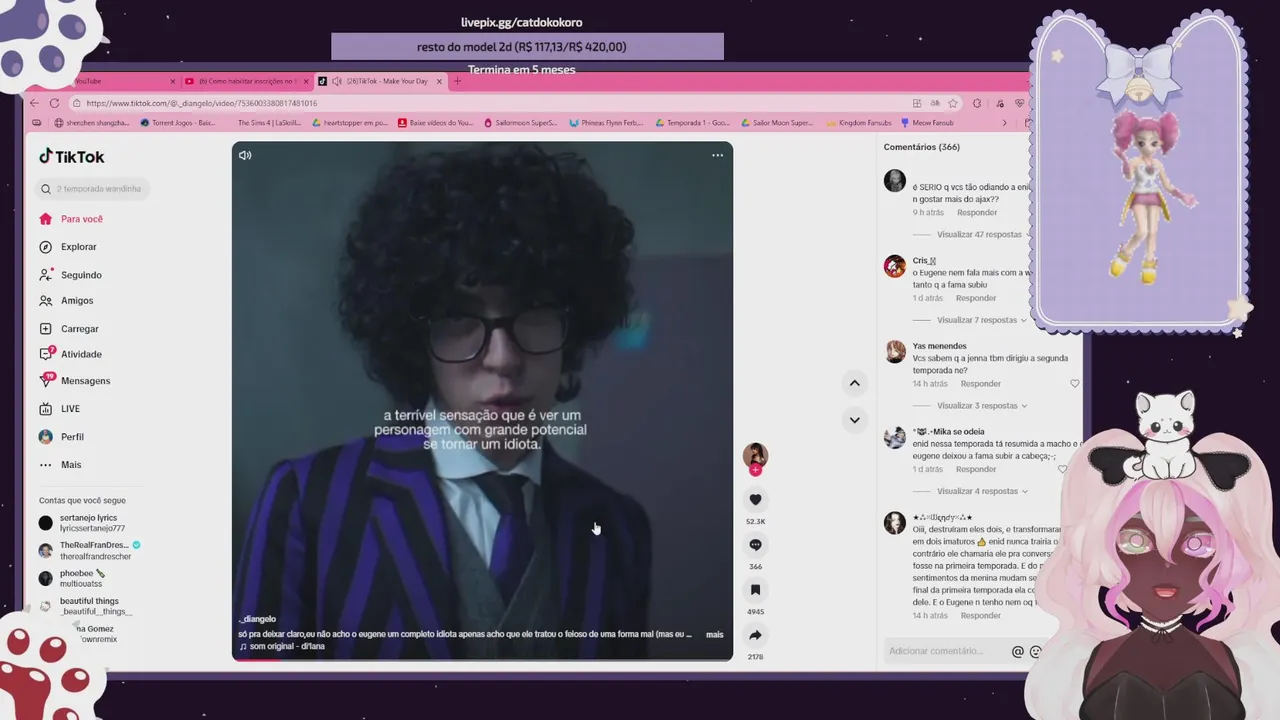Screen dimensions: 1280x720
Task: Close the TikTok browser tab
Action: click(x=439, y=81)
